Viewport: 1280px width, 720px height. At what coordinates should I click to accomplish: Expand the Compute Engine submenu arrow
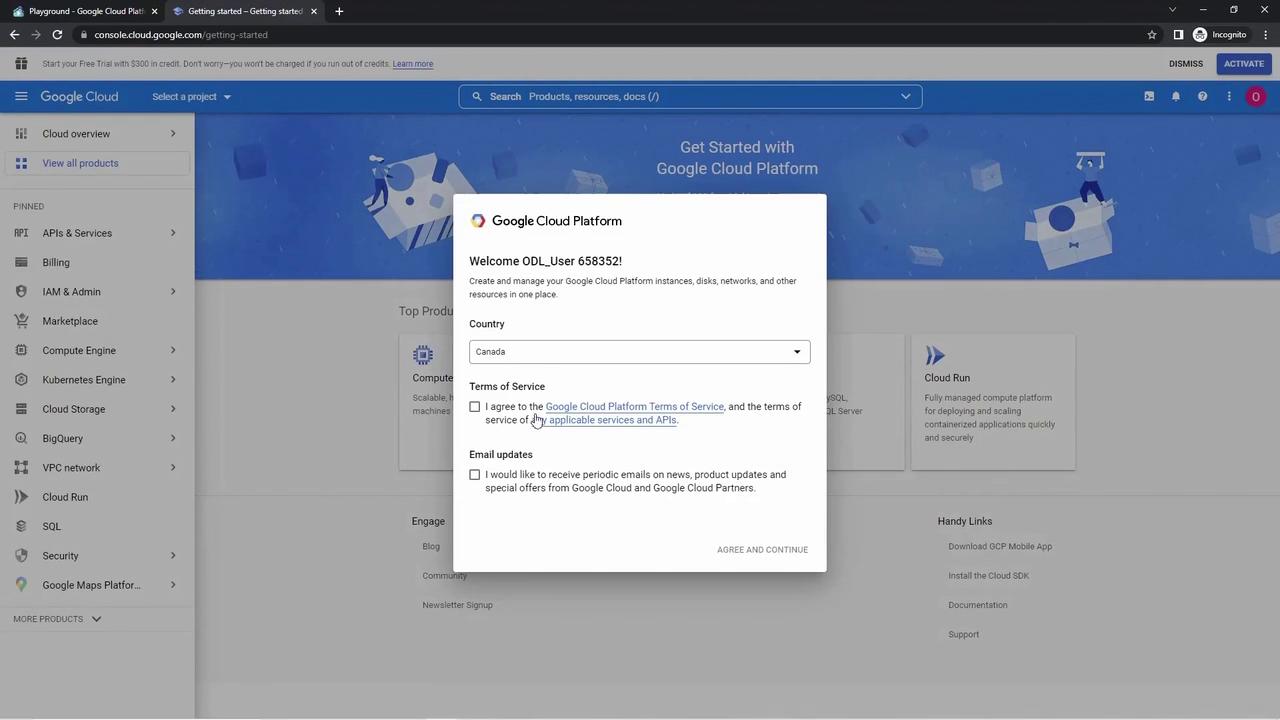coord(173,350)
